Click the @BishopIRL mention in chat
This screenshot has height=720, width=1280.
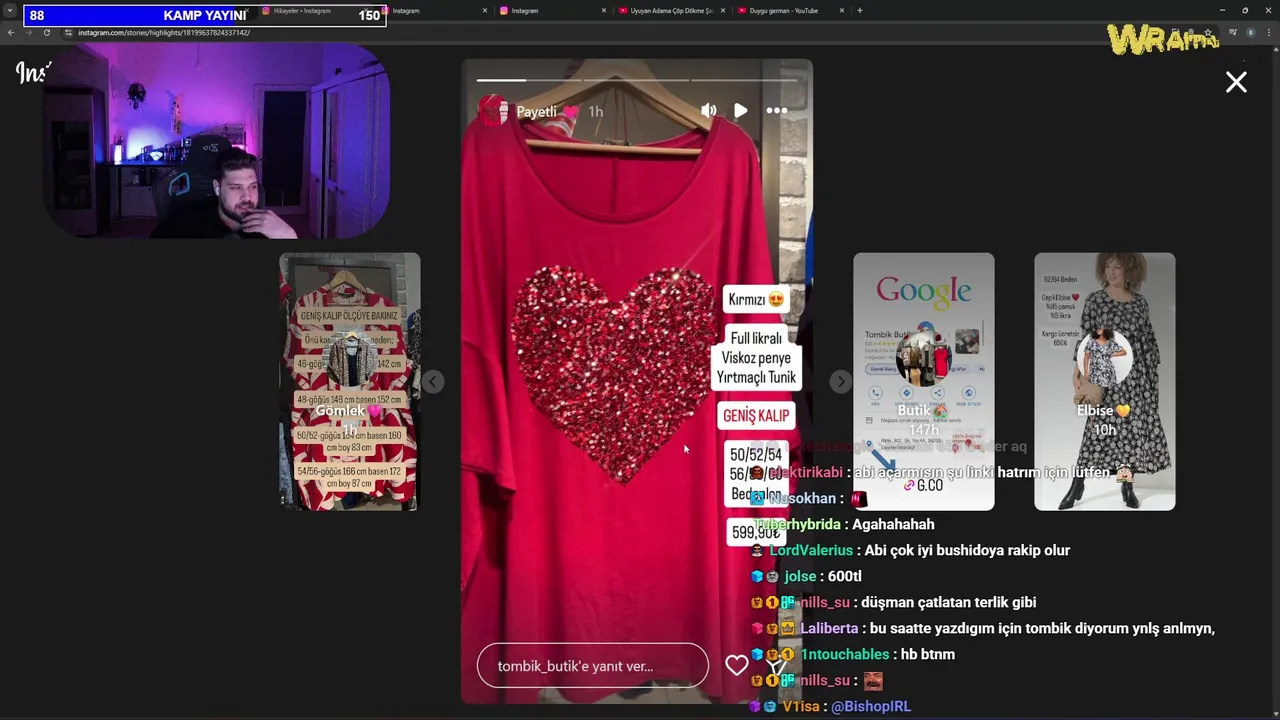coord(871,706)
